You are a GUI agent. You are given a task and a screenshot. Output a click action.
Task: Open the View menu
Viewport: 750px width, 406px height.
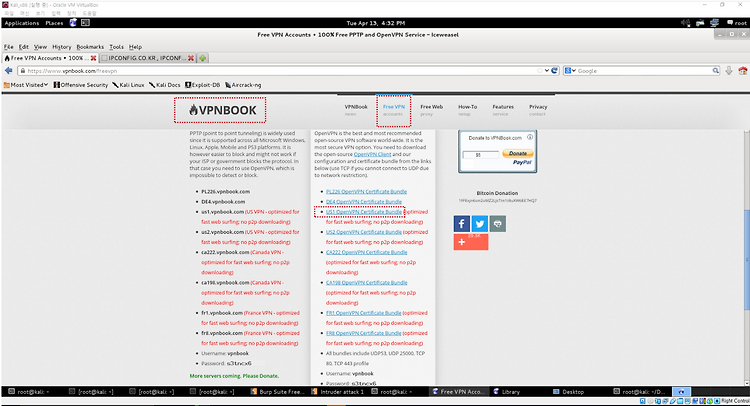(40, 47)
